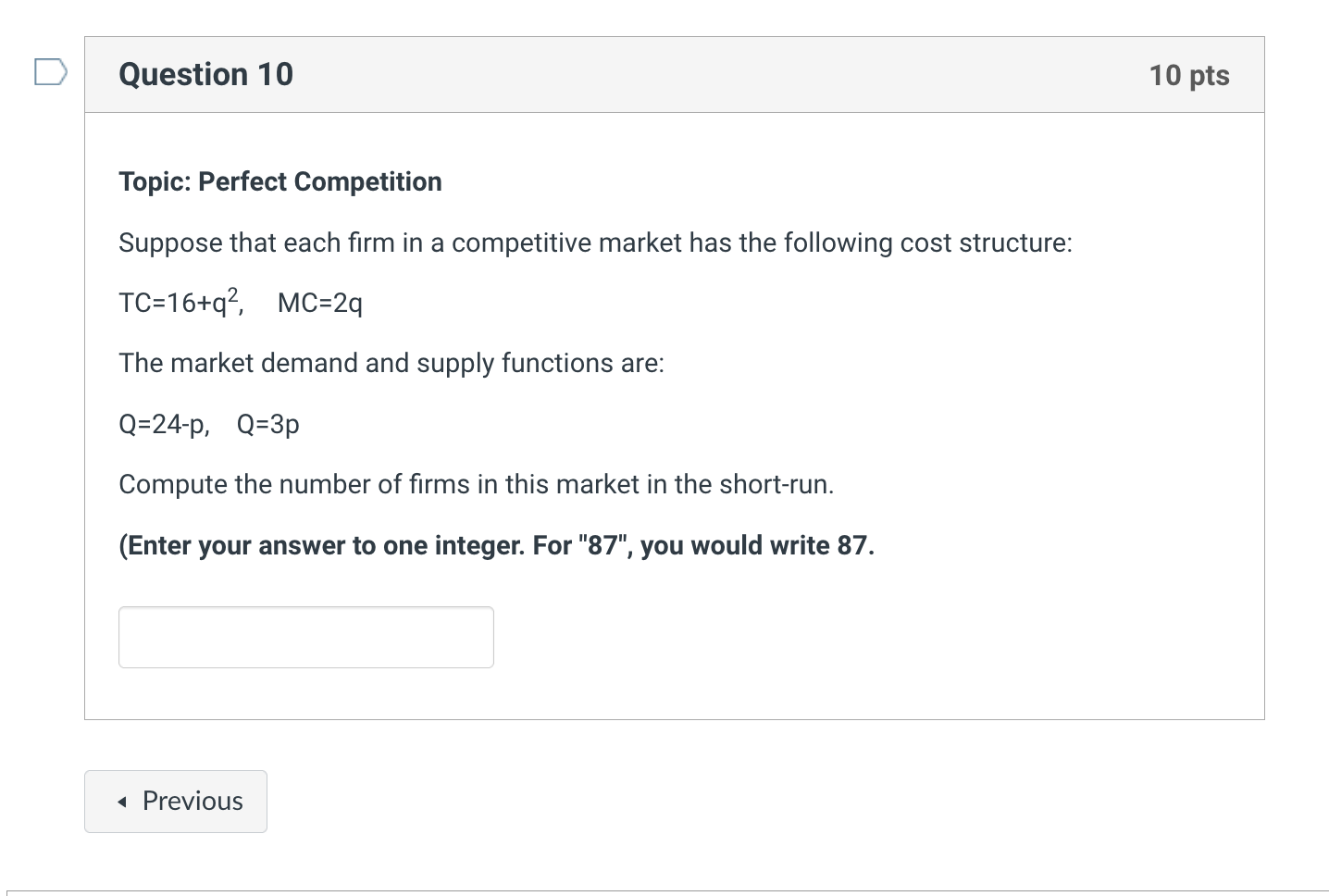Click the 10 pts label in header
Screen dimensions: 1329x896
[1190, 75]
